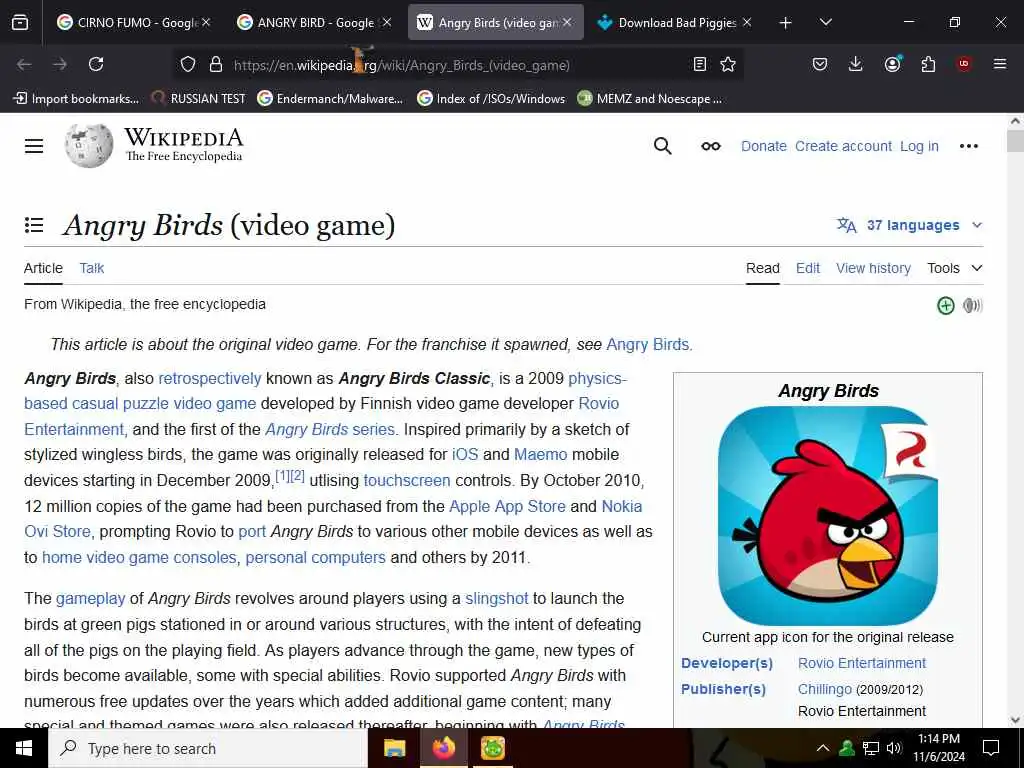This screenshot has height=768, width=1024.
Task: Click Log in link
Action: (x=919, y=146)
